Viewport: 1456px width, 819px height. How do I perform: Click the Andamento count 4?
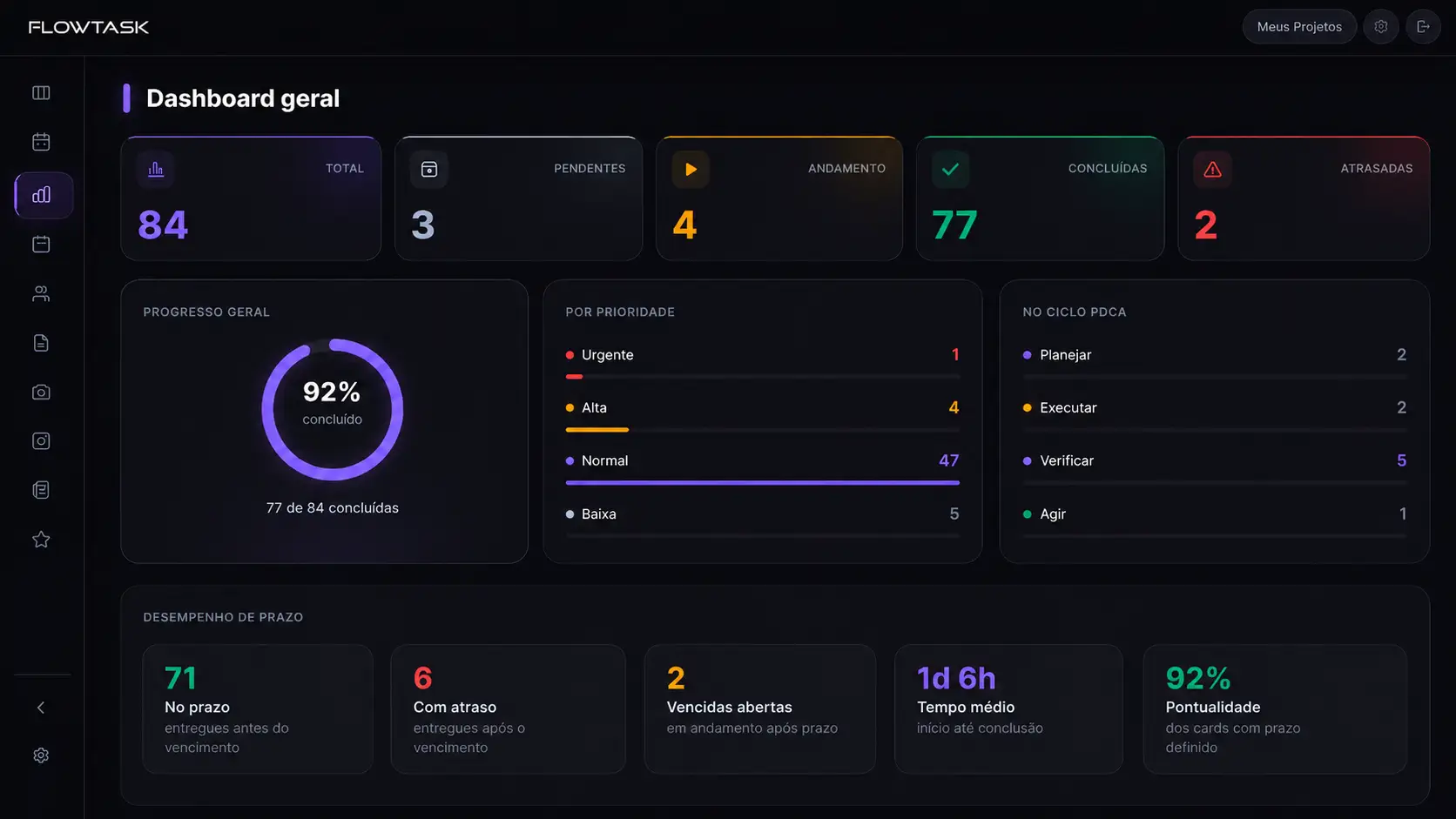pos(684,225)
